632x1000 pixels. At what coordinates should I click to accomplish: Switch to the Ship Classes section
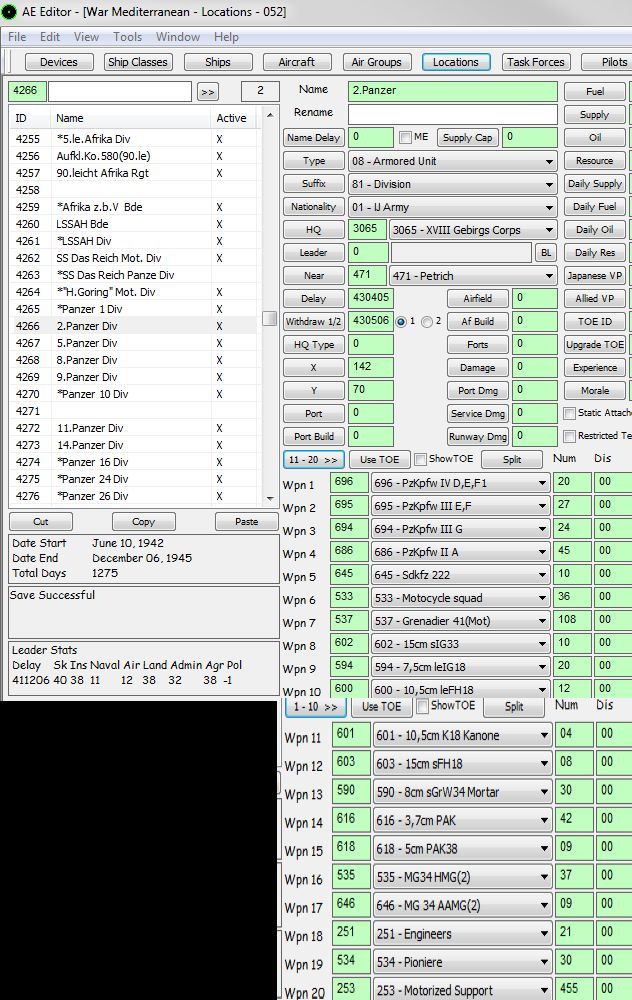138,62
